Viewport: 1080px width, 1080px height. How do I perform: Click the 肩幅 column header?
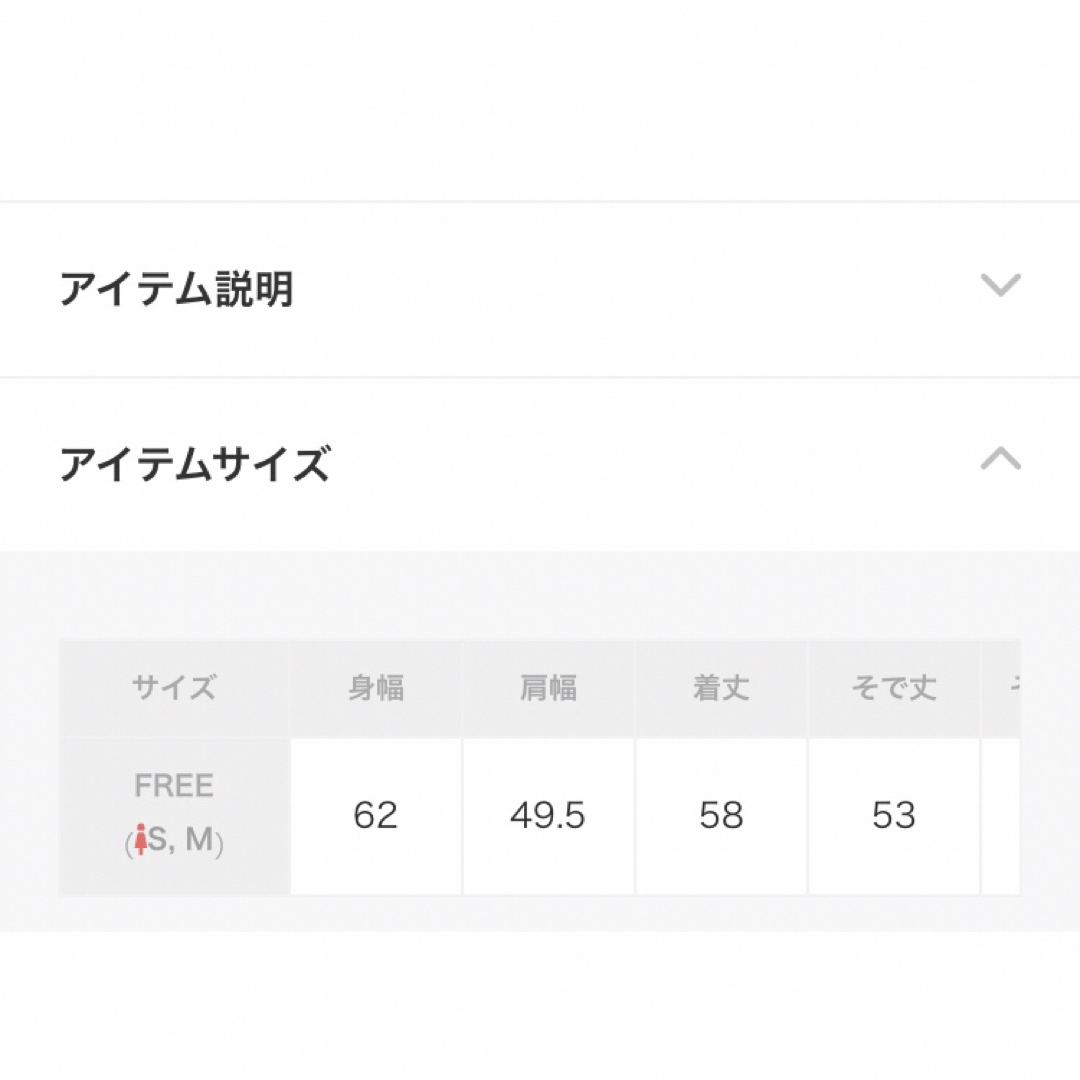(x=548, y=688)
